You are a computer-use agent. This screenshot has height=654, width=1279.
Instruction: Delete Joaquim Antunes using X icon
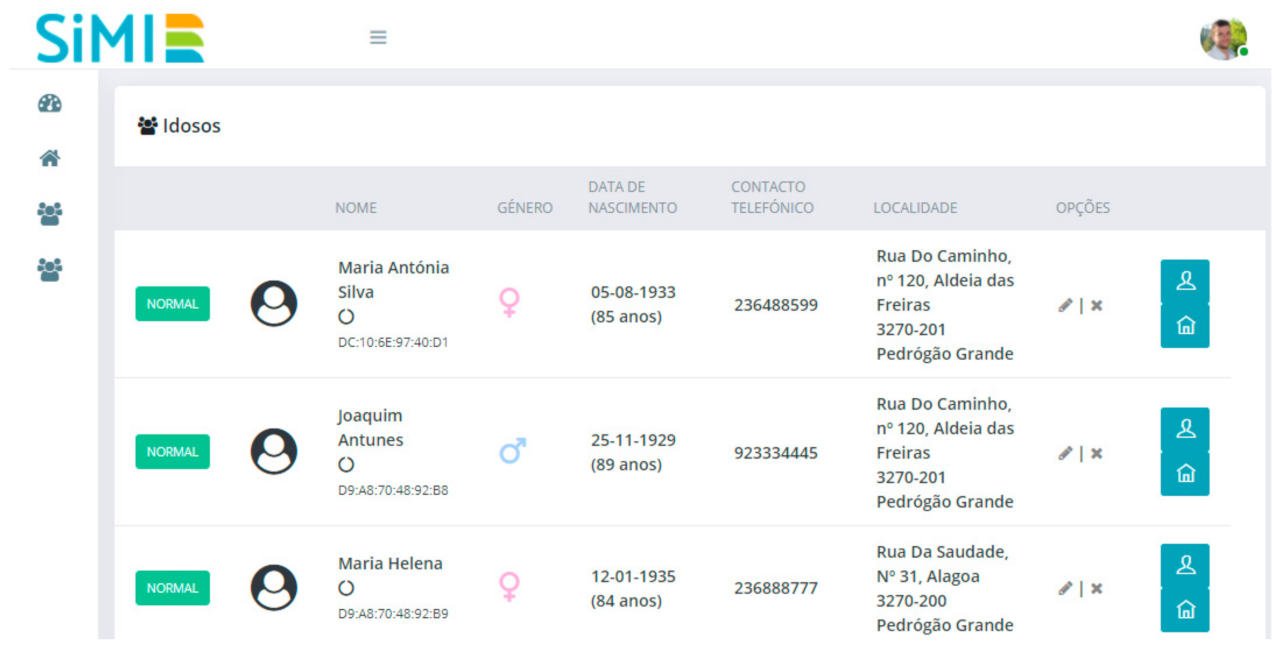pyautogui.click(x=1096, y=453)
